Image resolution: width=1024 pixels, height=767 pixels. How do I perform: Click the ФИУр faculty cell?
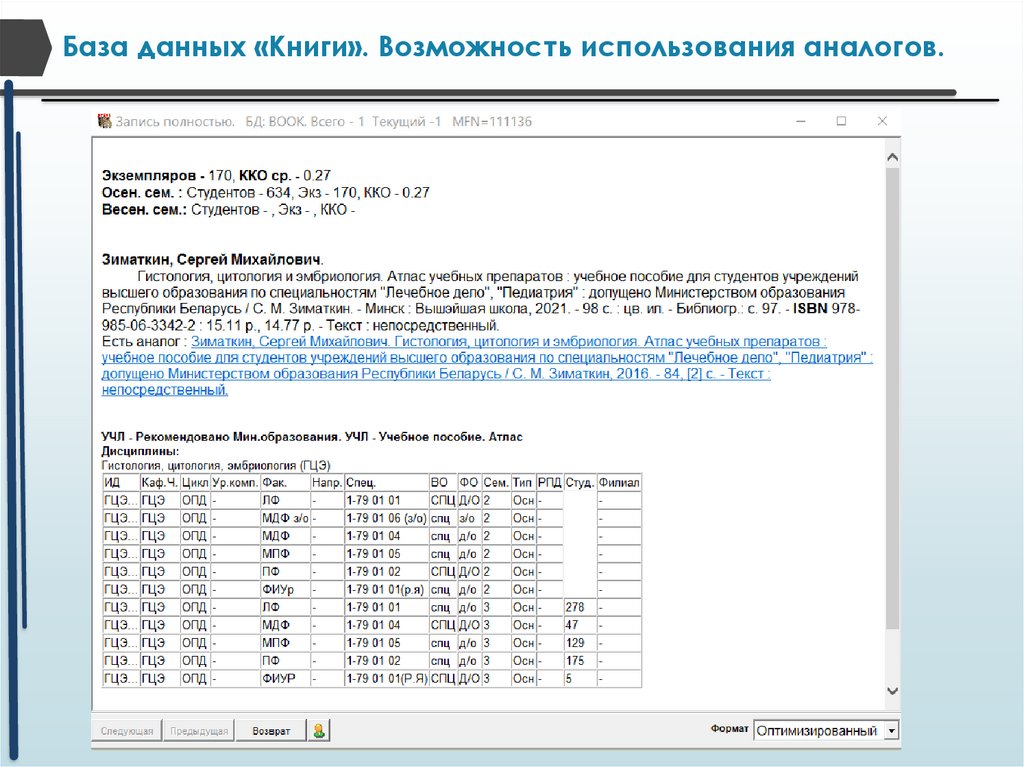tap(284, 589)
